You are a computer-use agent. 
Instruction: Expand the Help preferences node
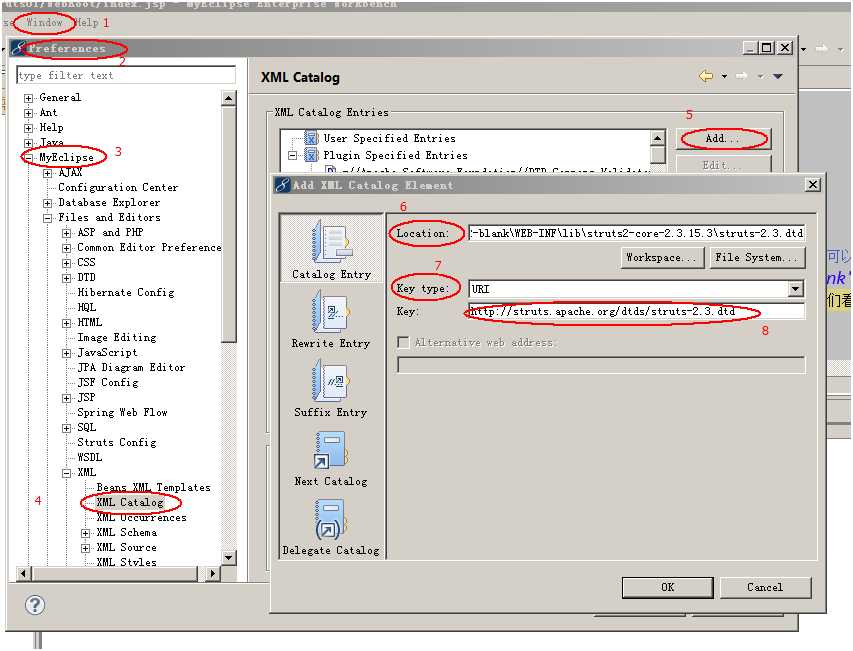(28, 128)
